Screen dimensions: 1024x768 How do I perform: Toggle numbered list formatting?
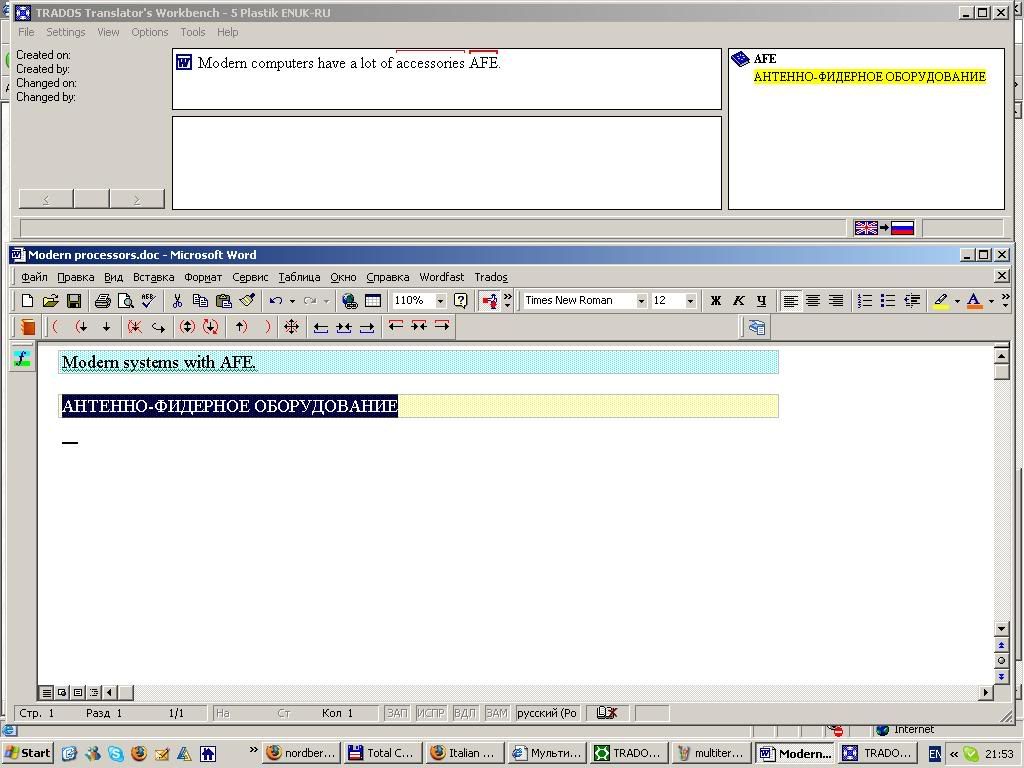[865, 301]
